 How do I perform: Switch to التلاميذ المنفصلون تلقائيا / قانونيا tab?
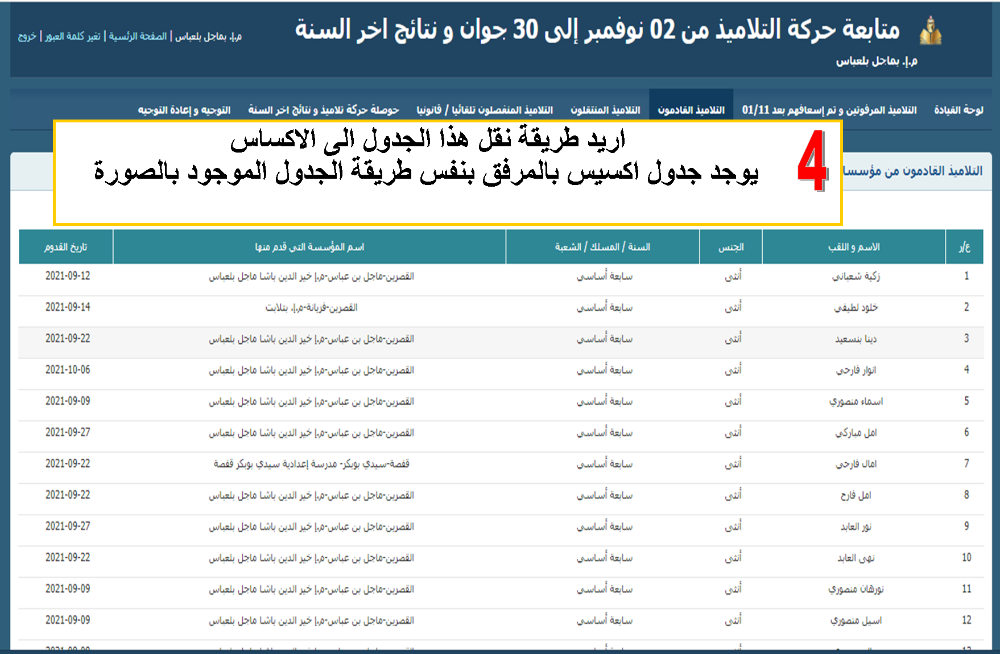(485, 110)
